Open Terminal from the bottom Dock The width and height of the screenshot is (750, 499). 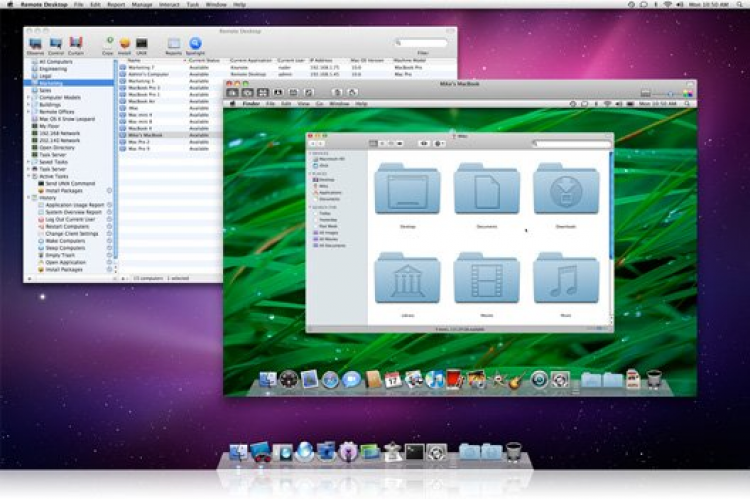(x=414, y=452)
